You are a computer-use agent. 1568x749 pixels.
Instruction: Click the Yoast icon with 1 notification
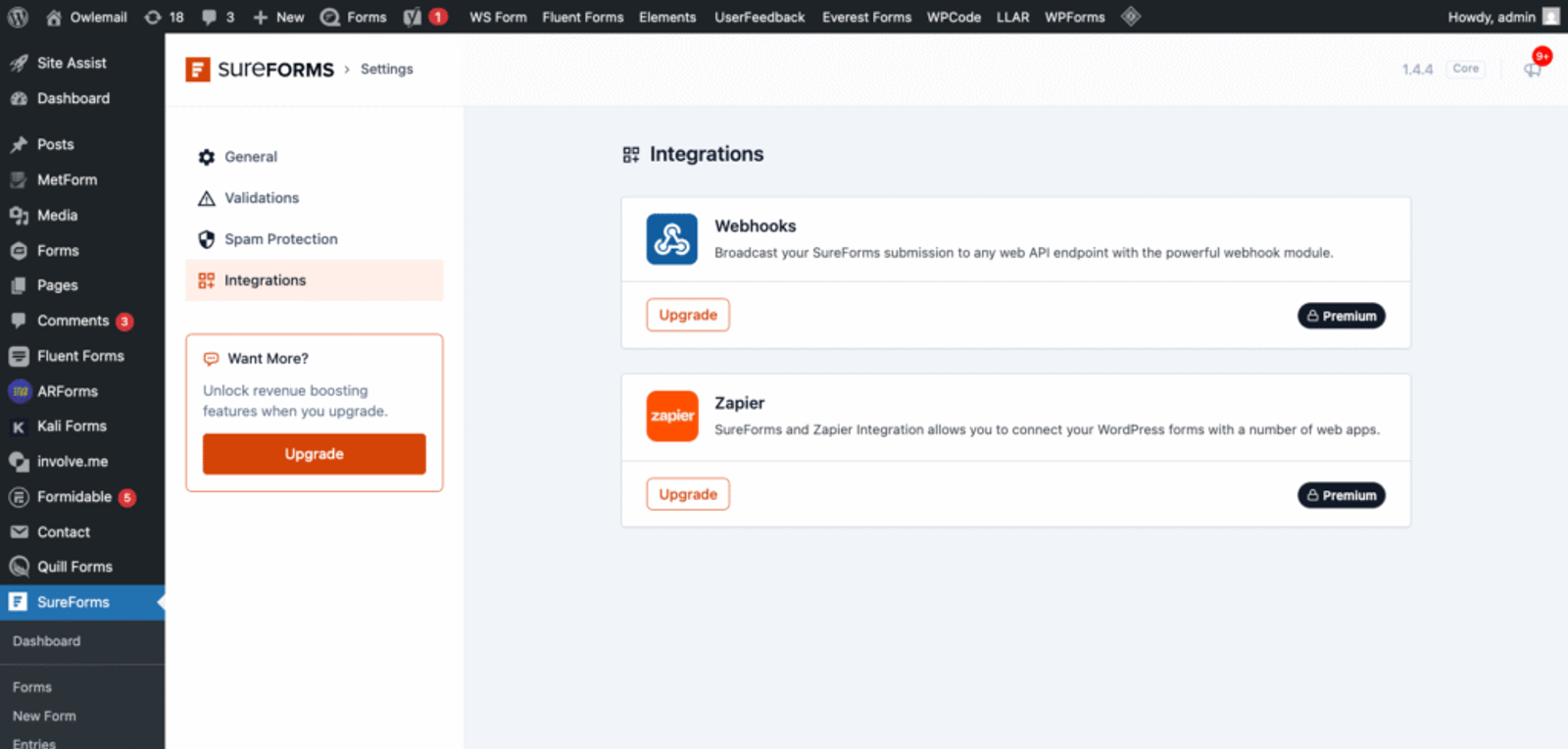[425, 17]
